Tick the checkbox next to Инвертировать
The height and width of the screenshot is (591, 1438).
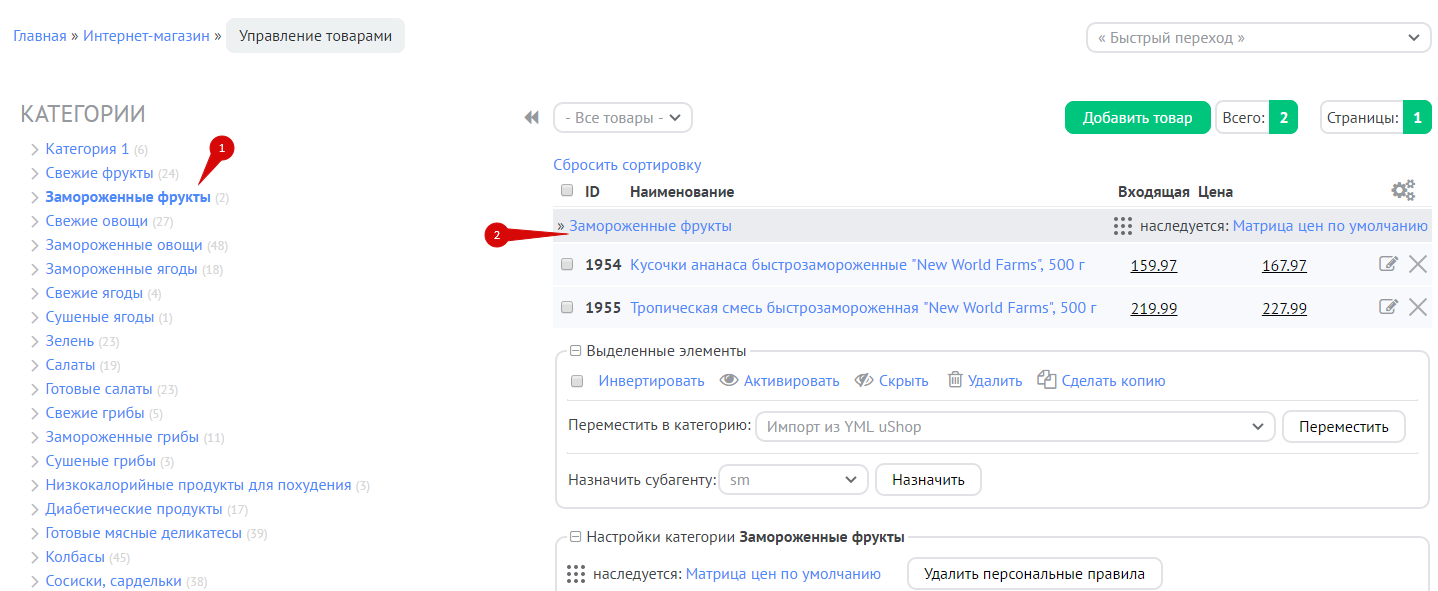pyautogui.click(x=576, y=381)
